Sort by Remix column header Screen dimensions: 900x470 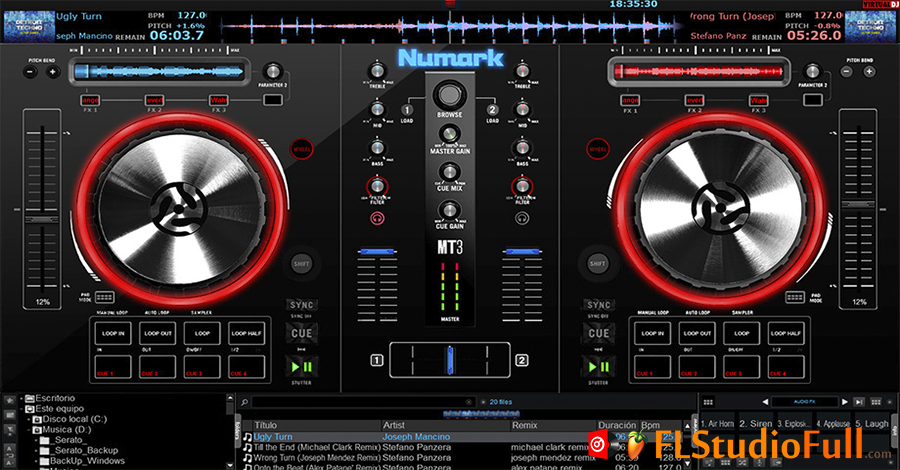pyautogui.click(x=553, y=425)
